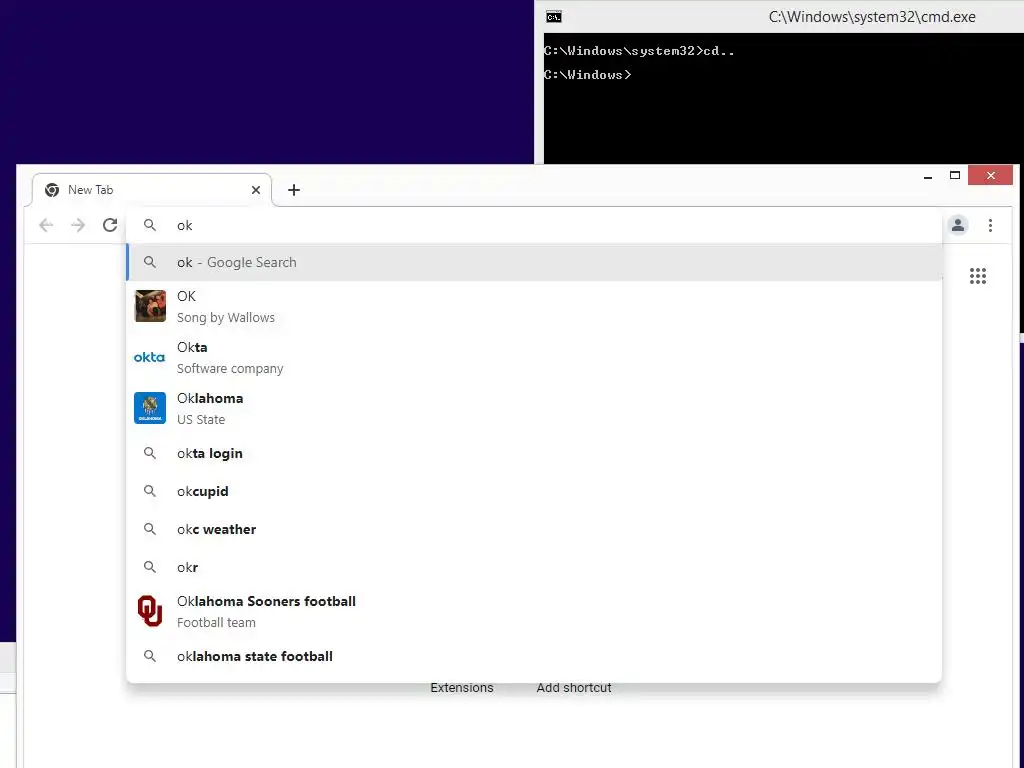Click the Chrome forward arrow
Screen dimensions: 1024x768
coord(78,225)
